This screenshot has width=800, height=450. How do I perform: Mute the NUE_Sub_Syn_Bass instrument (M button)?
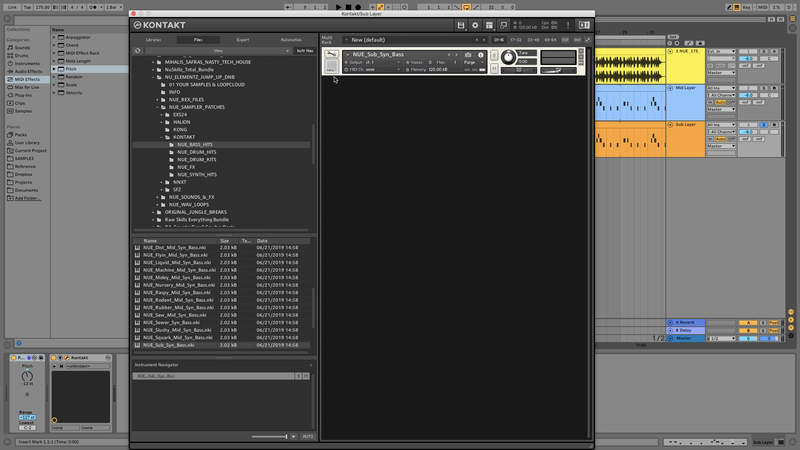[x=494, y=68]
